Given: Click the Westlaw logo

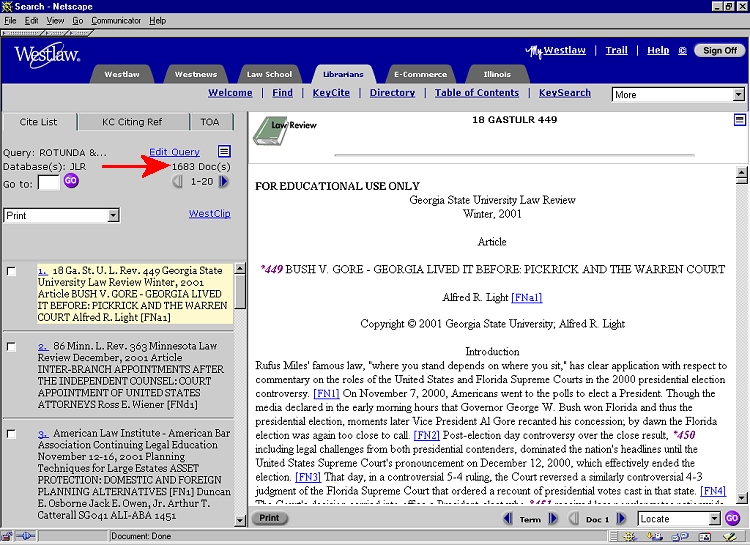Looking at the screenshot, I should (x=47, y=55).
